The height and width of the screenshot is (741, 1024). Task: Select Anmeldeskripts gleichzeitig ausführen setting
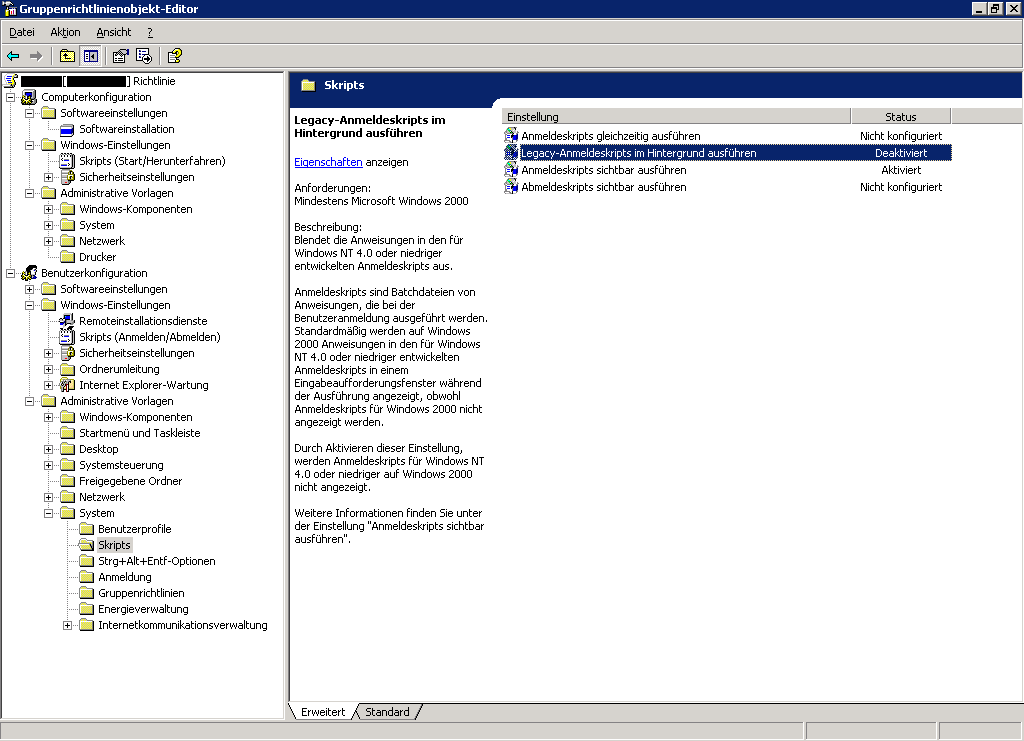pos(611,136)
